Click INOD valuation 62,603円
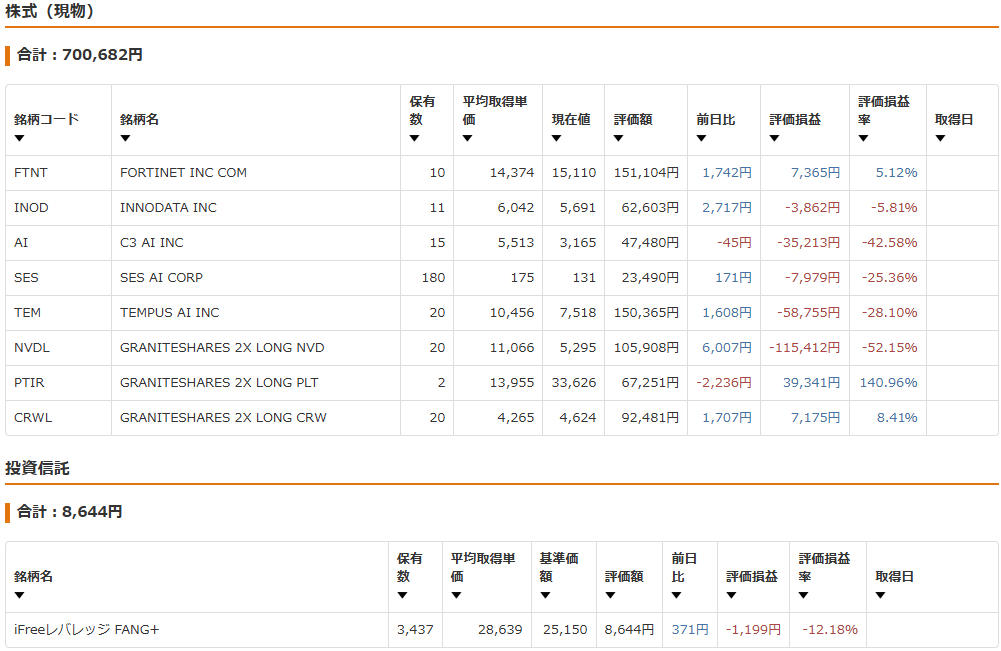Image resolution: width=1001 pixels, height=651 pixels. pyautogui.click(x=650, y=207)
